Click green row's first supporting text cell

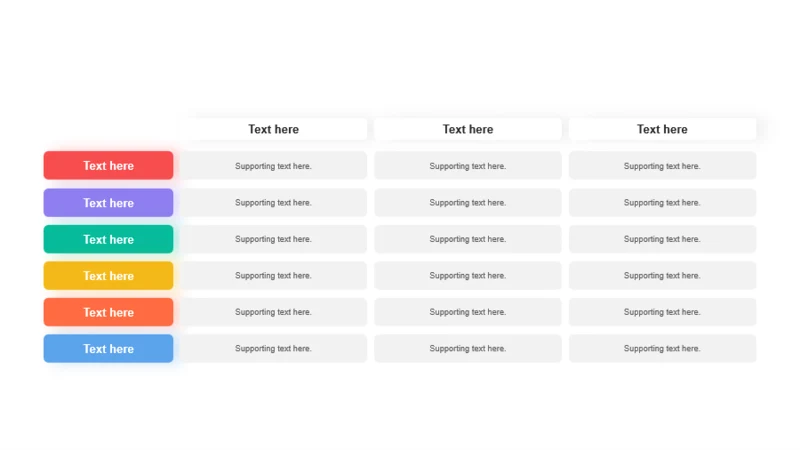click(273, 239)
